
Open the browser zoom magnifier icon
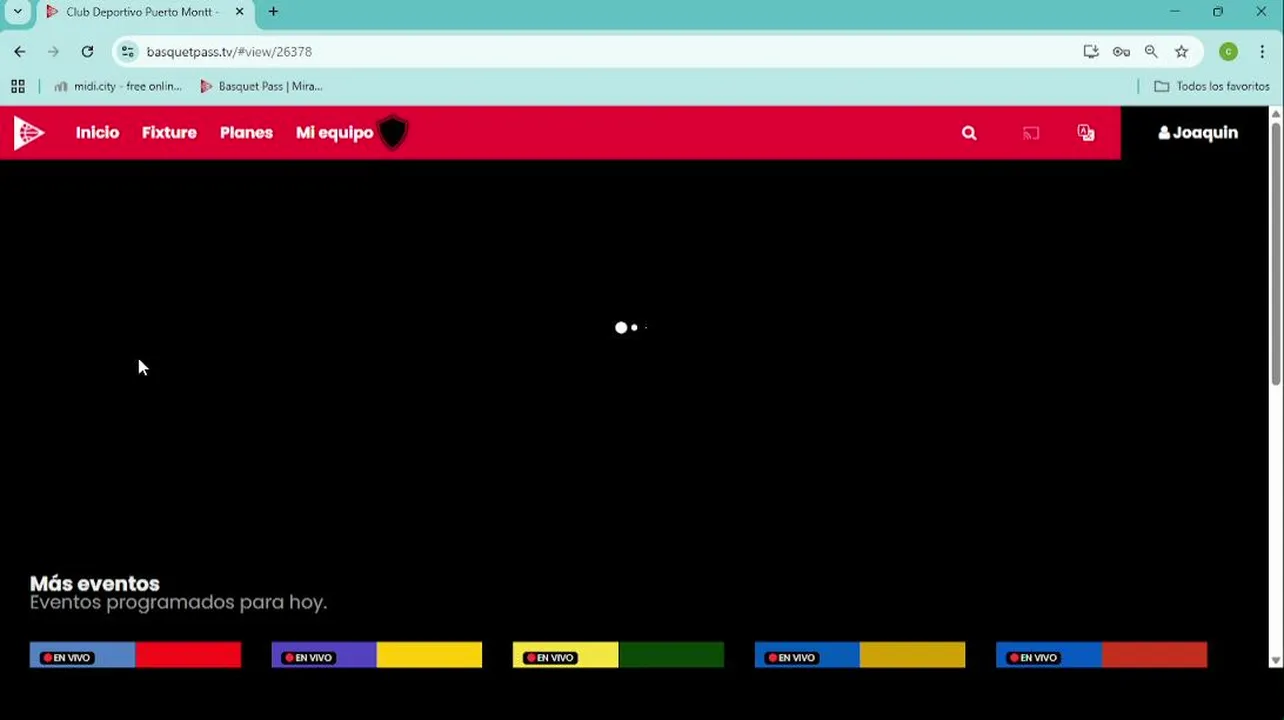click(x=1151, y=52)
